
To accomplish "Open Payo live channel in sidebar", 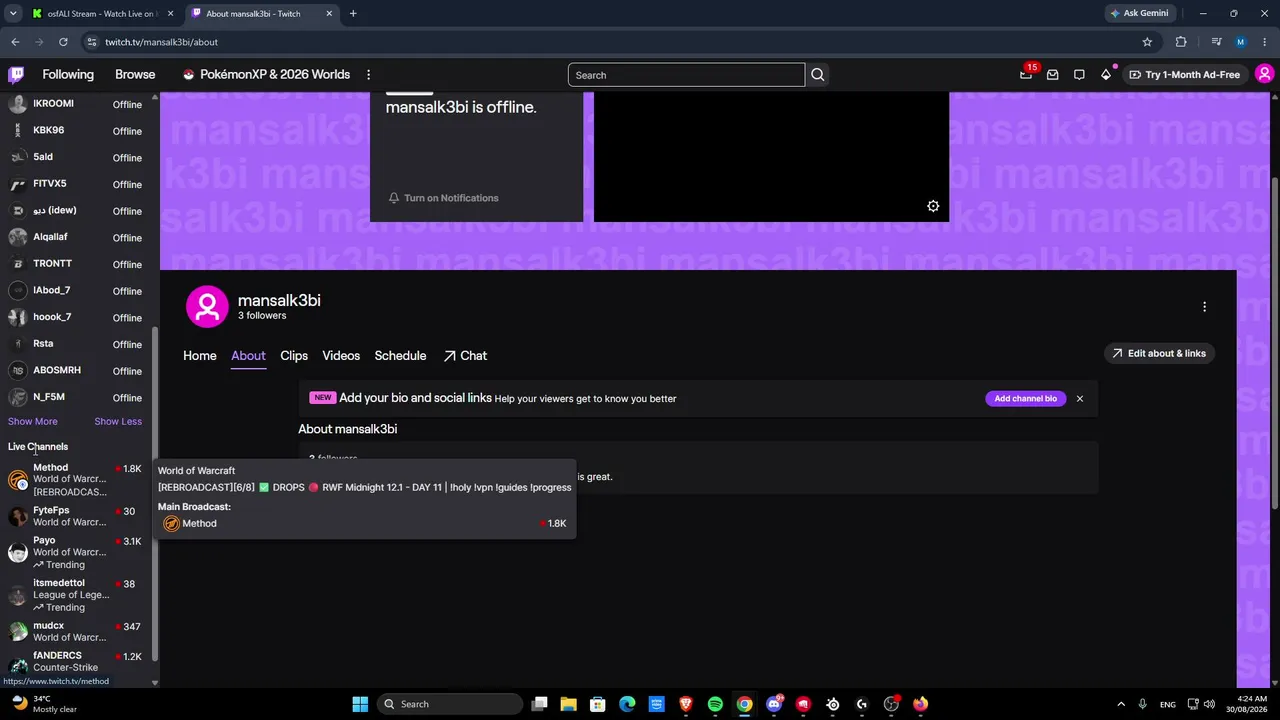I will pos(75,552).
